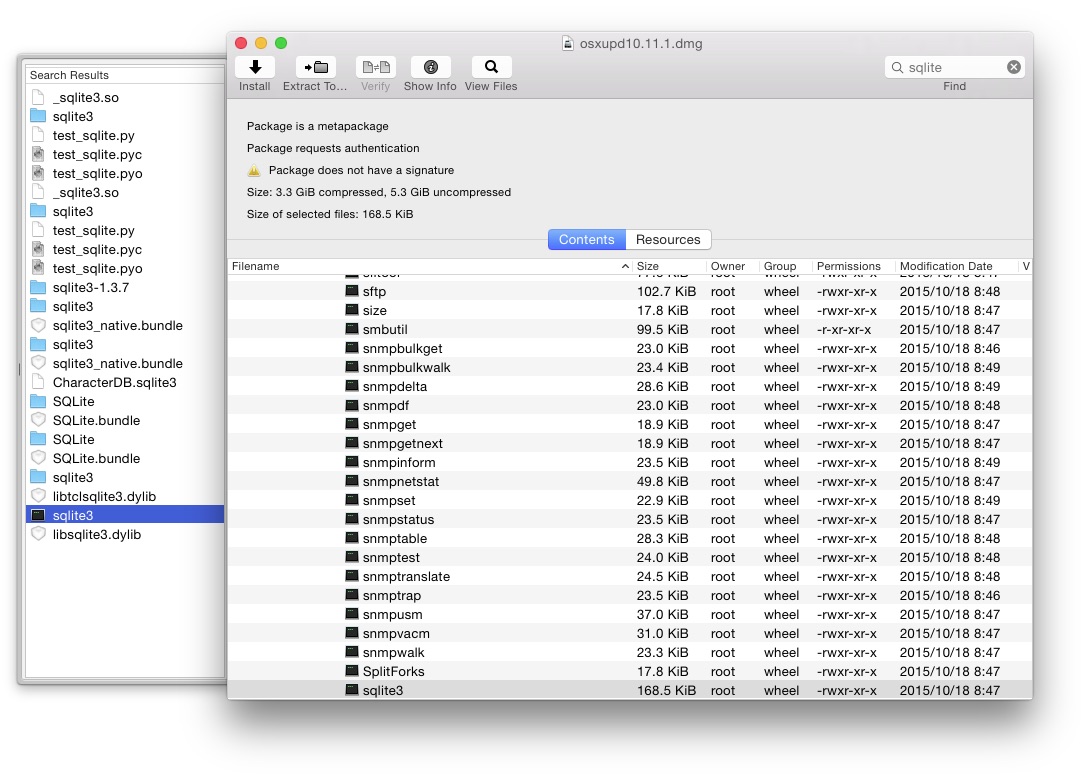The height and width of the screenshot is (780, 1089).
Task: Click the snmpvacm file icon
Action: click(352, 633)
